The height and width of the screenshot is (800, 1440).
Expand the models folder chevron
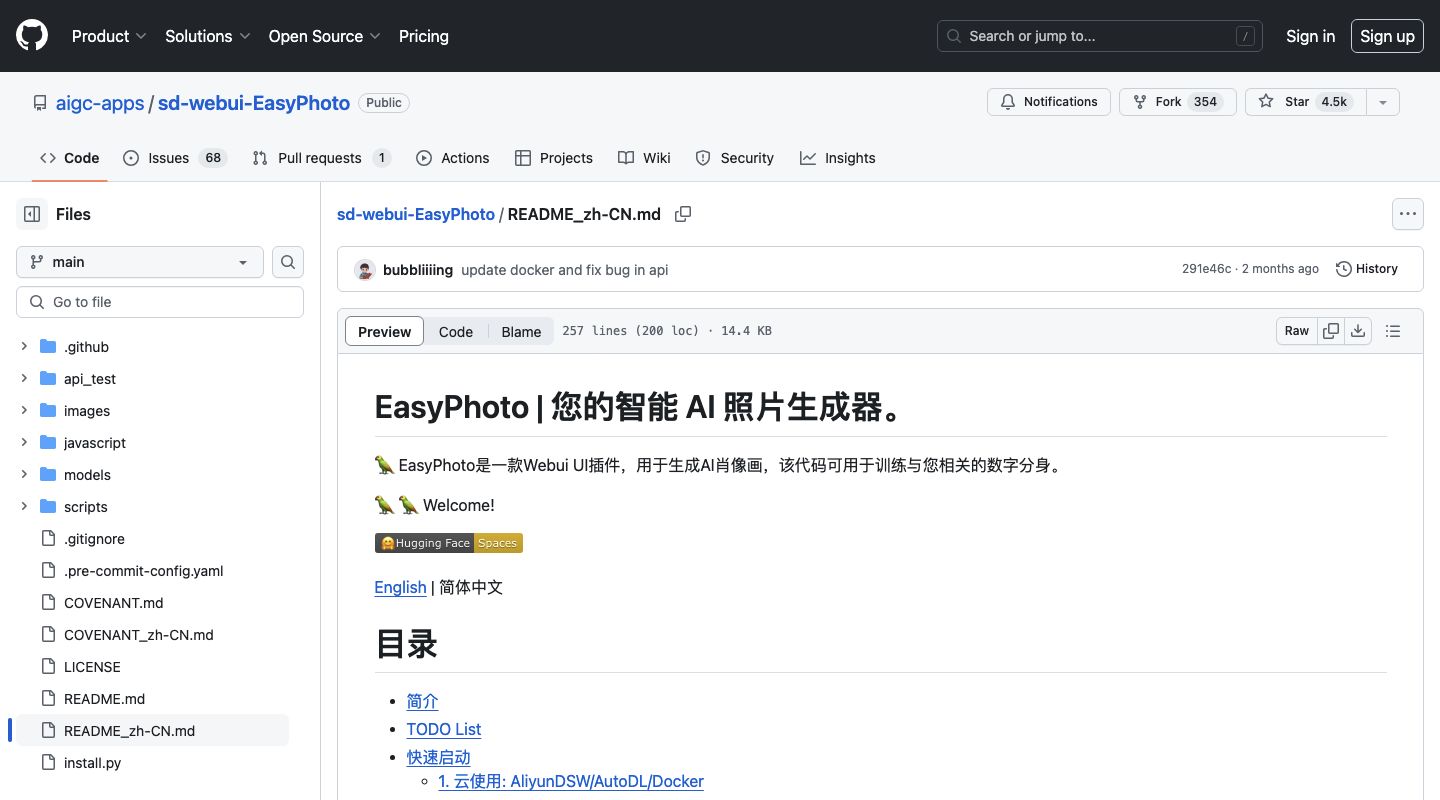pos(24,475)
